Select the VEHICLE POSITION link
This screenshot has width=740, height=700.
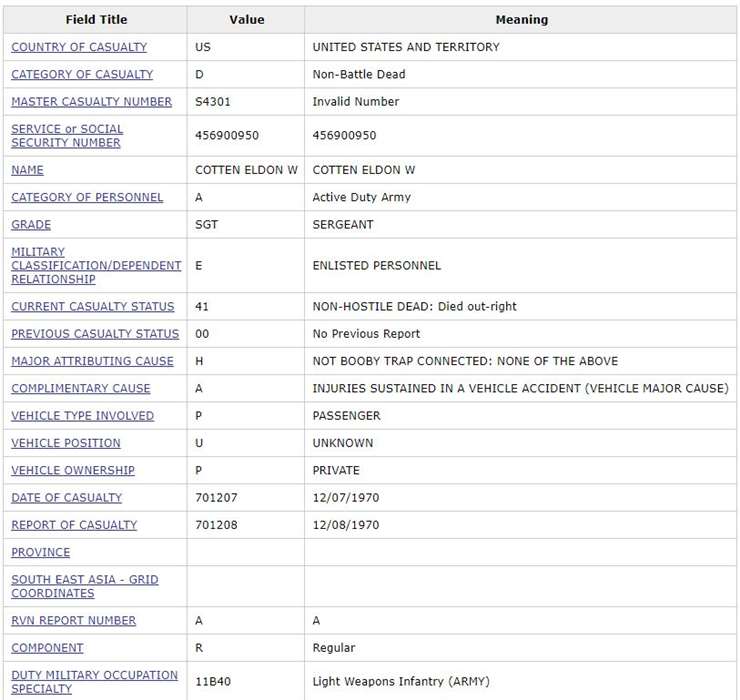click(66, 443)
